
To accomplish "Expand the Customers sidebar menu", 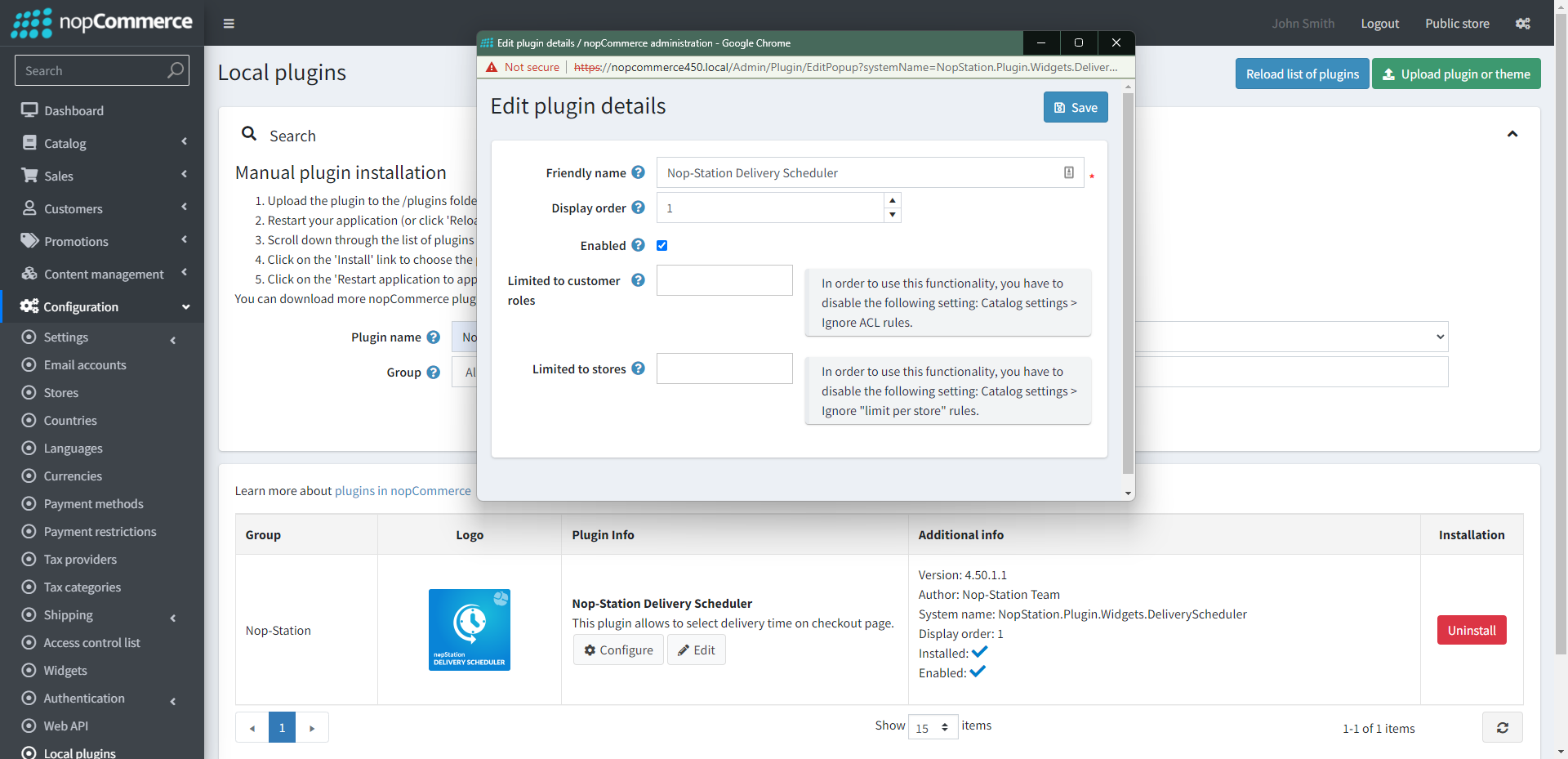I will pyautogui.click(x=102, y=208).
